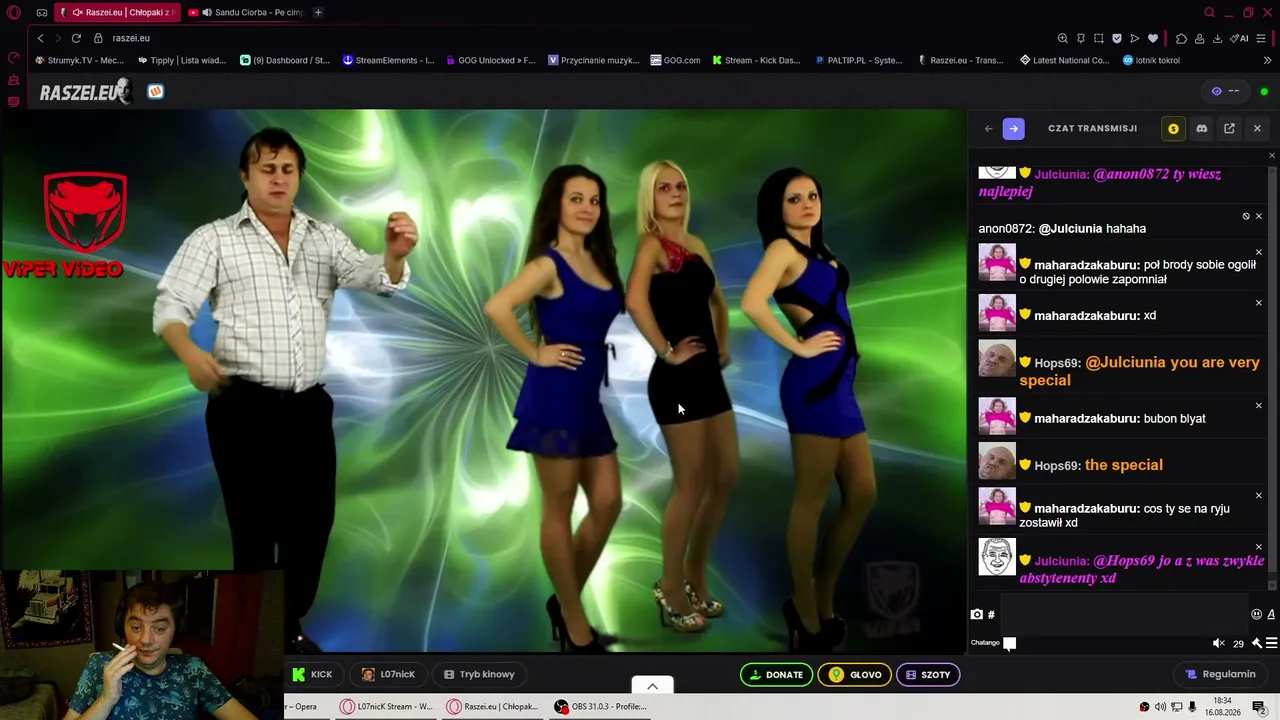
Task: Click the chat message input field
Action: (1124, 614)
